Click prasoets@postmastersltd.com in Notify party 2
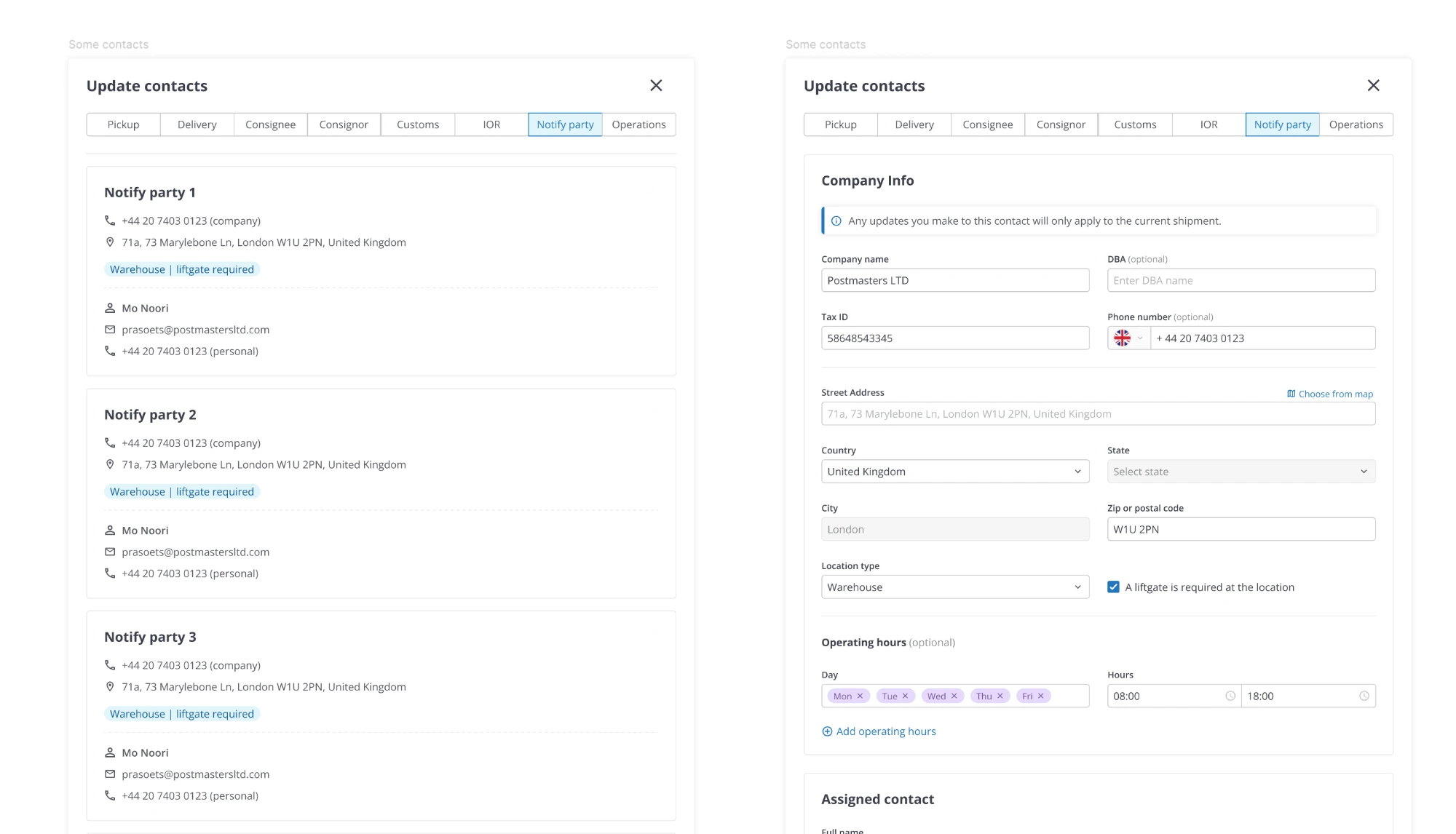Screen dimensions: 1456x834 click(x=195, y=552)
